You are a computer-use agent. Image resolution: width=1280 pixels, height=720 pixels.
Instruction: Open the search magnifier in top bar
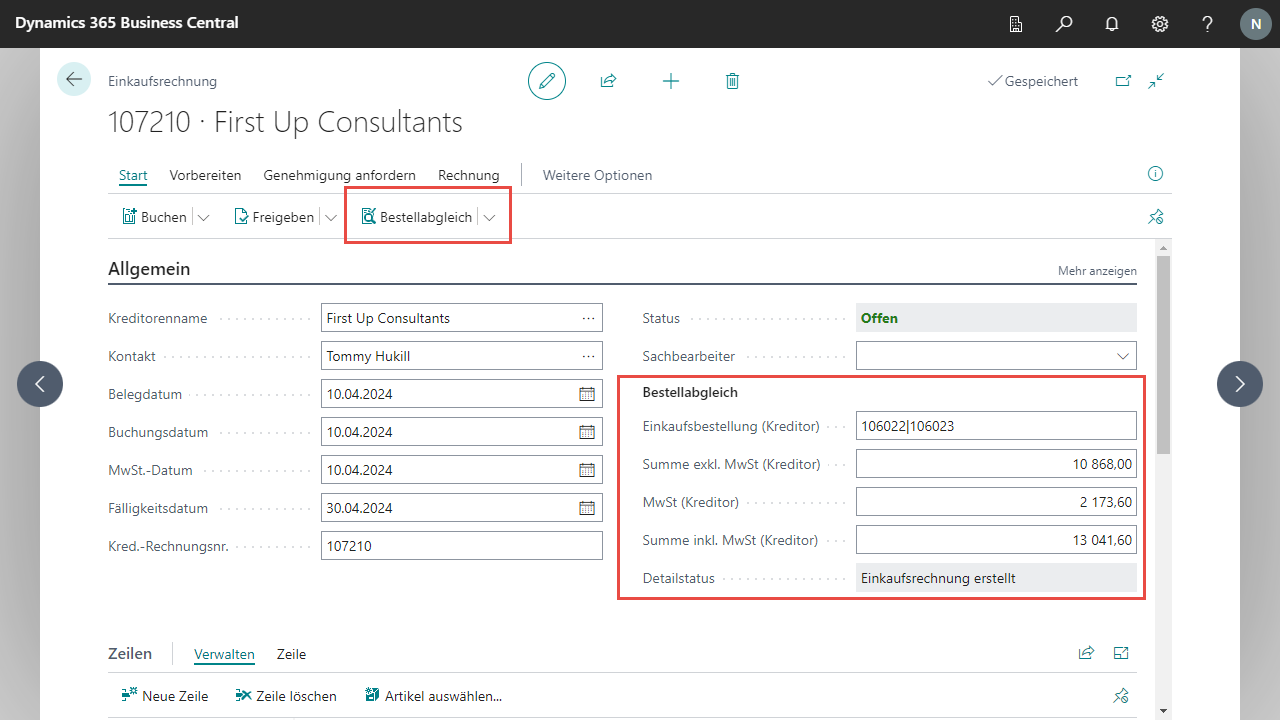click(x=1064, y=24)
